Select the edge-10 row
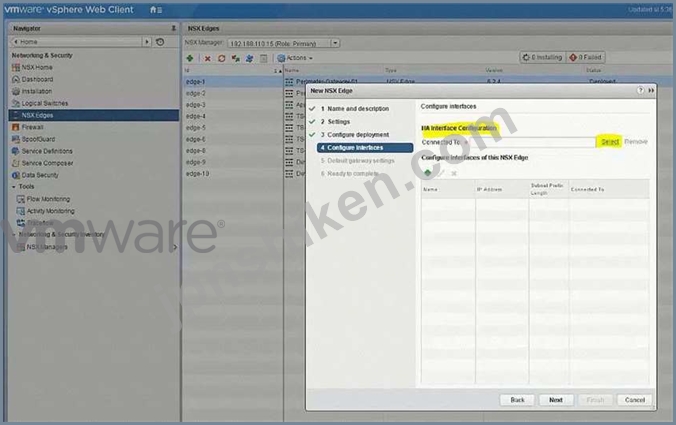The height and width of the screenshot is (425, 676). (x=197, y=173)
